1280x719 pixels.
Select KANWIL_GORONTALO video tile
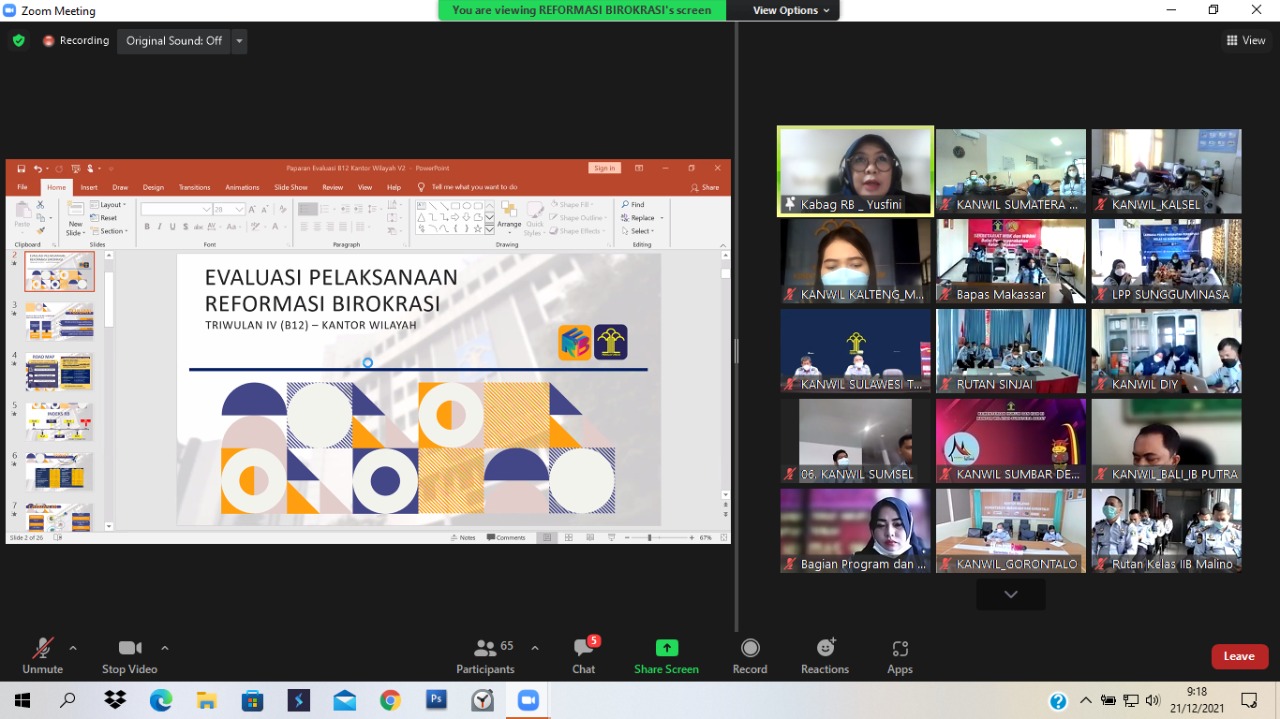coord(1011,530)
